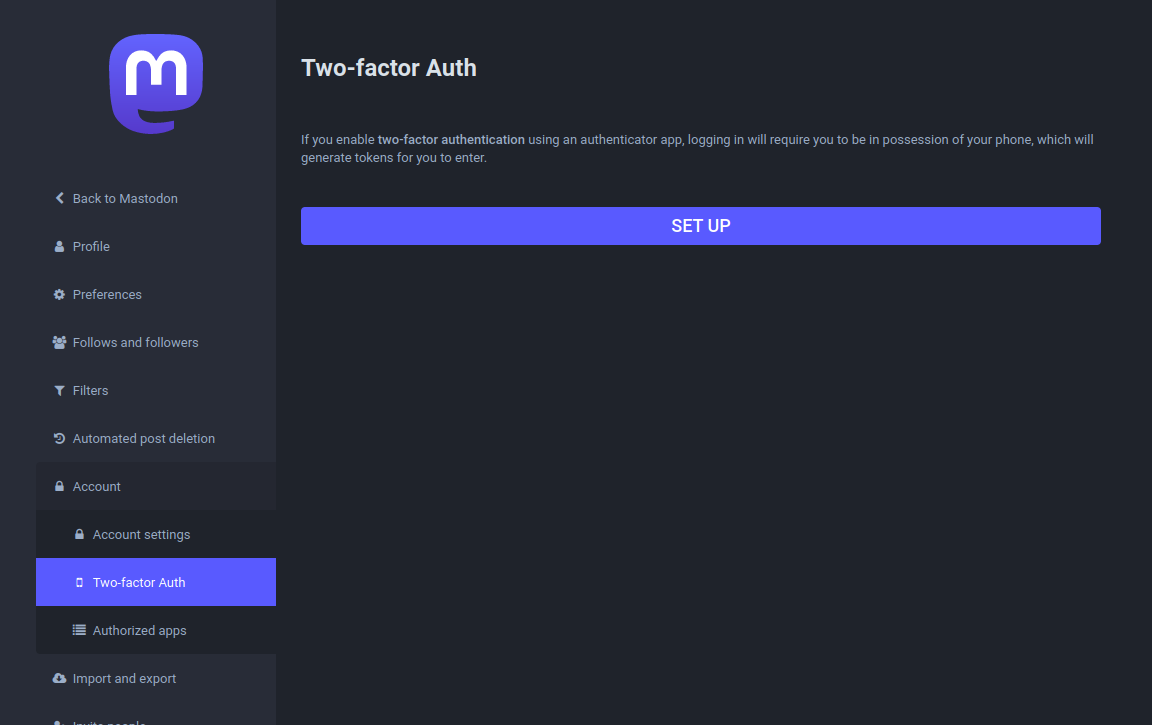Screen dimensions: 1152x725
Task: Click the Follows and followers group icon
Action: pyautogui.click(x=60, y=343)
